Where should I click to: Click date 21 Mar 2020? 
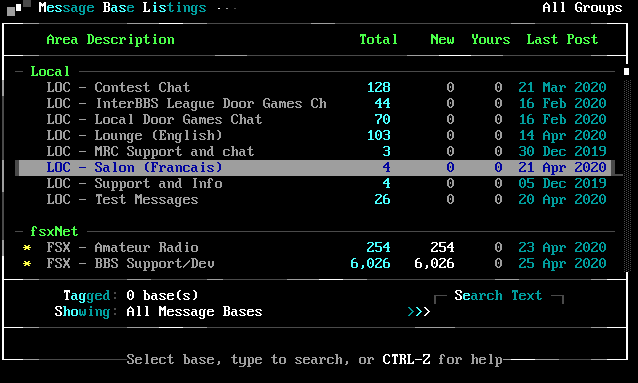coord(562,88)
